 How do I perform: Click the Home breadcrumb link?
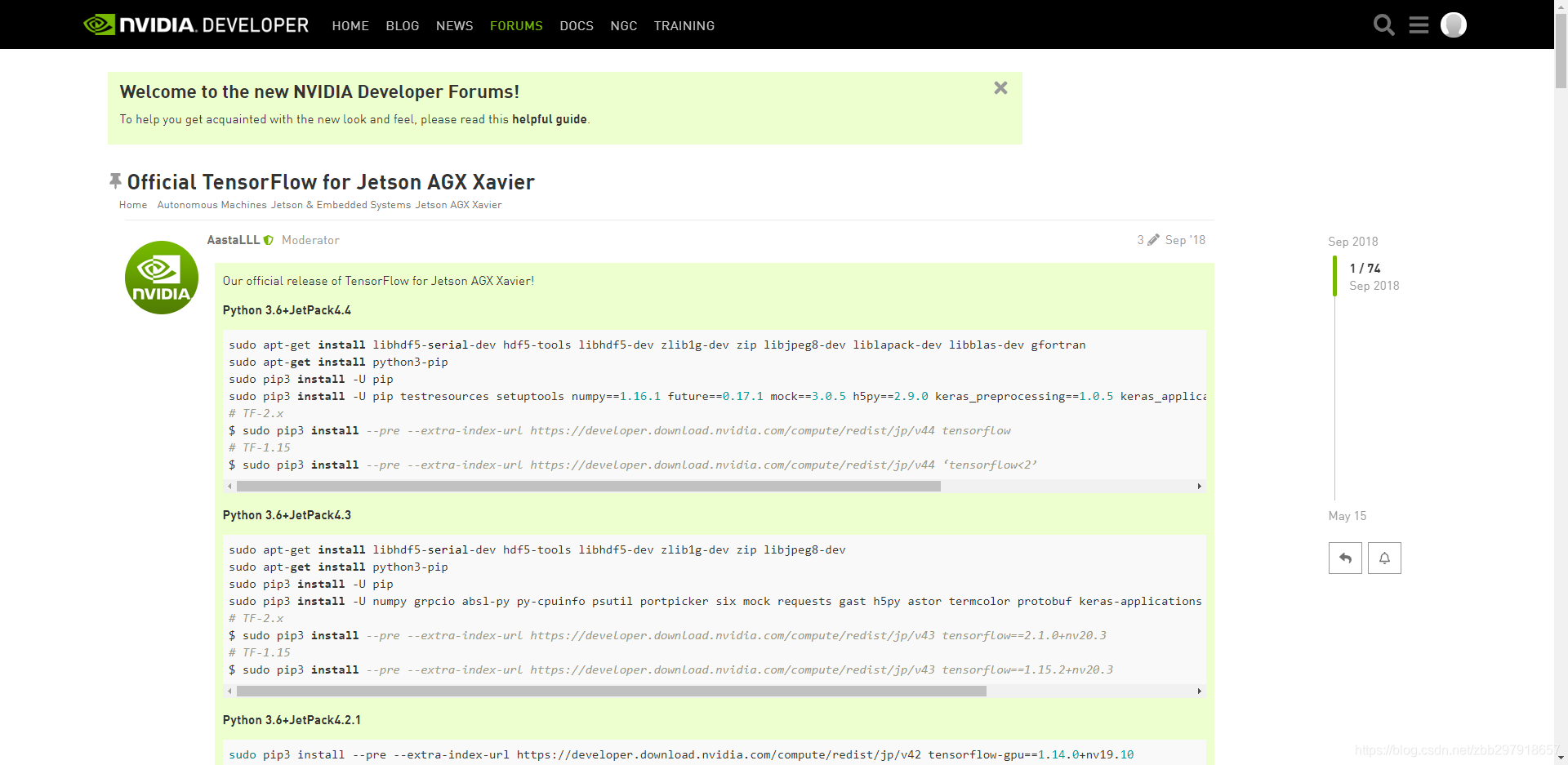(x=133, y=205)
